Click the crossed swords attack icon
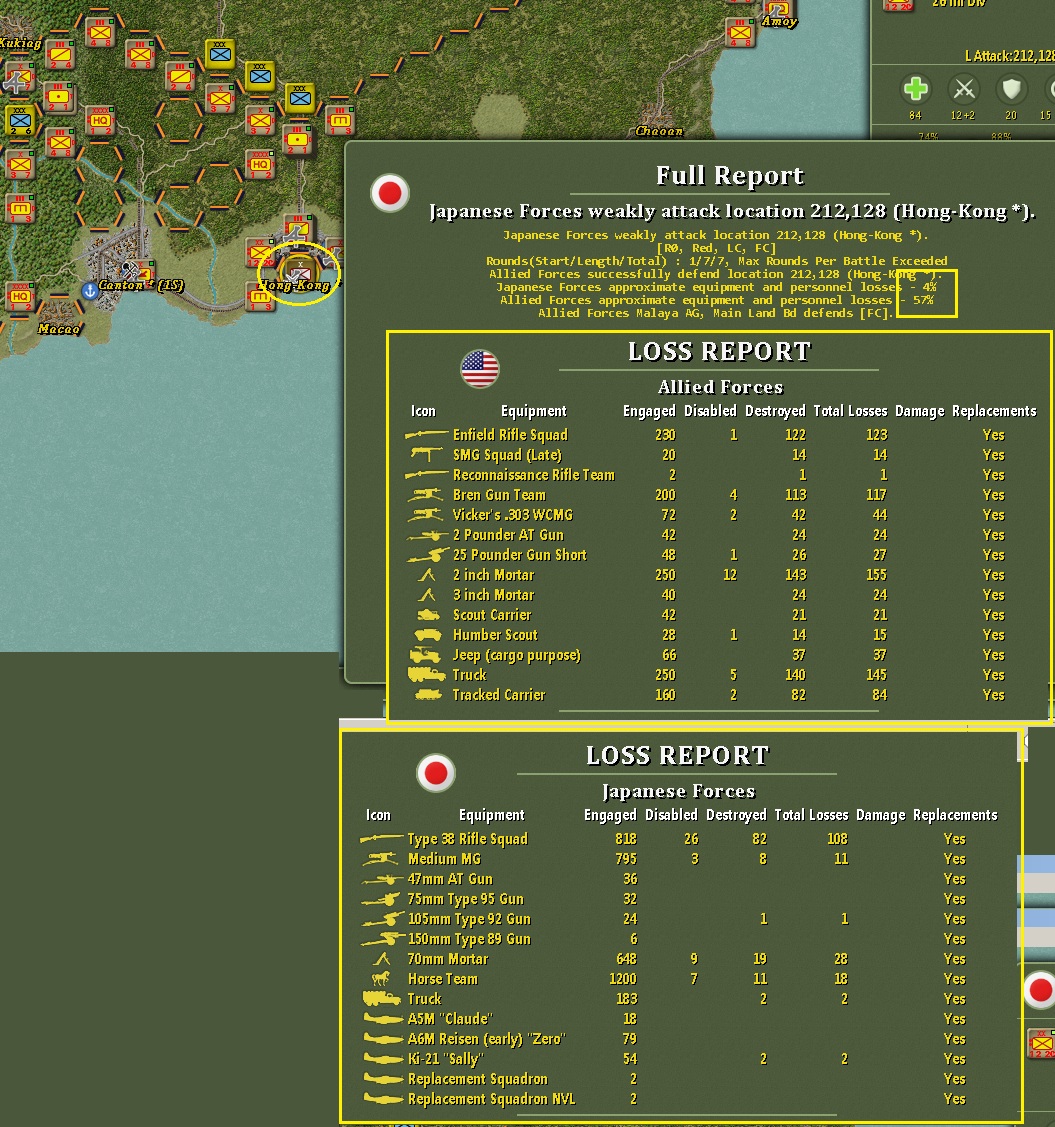 click(x=963, y=89)
